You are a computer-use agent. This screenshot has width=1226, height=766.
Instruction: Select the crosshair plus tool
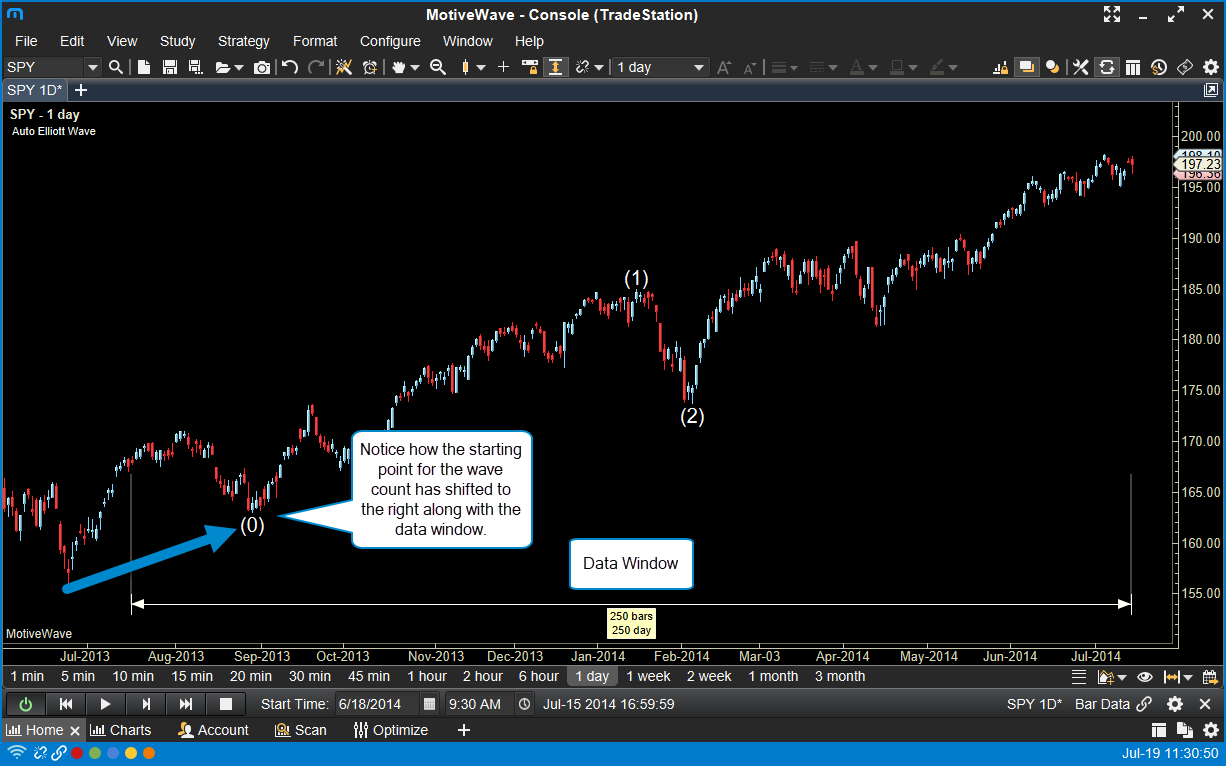pyautogui.click(x=503, y=67)
